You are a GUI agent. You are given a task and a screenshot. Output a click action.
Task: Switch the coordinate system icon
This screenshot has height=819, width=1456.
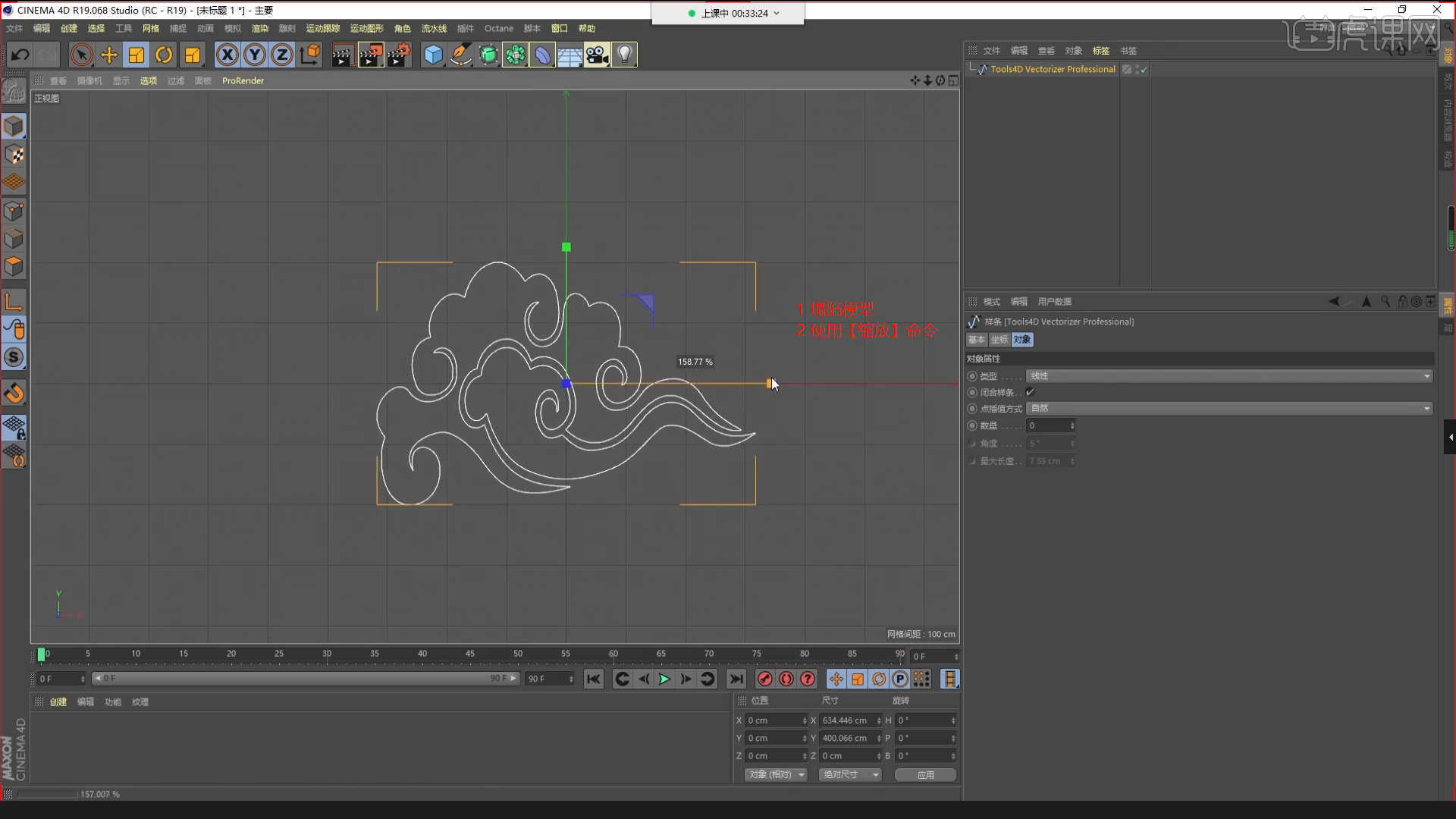(310, 55)
